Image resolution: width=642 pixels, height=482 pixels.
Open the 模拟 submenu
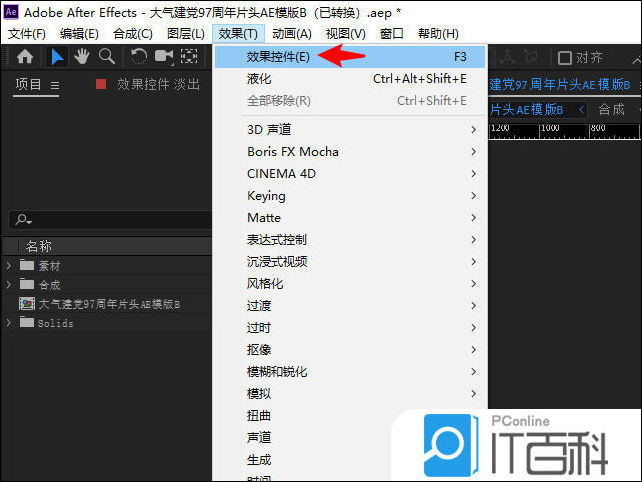point(351,394)
